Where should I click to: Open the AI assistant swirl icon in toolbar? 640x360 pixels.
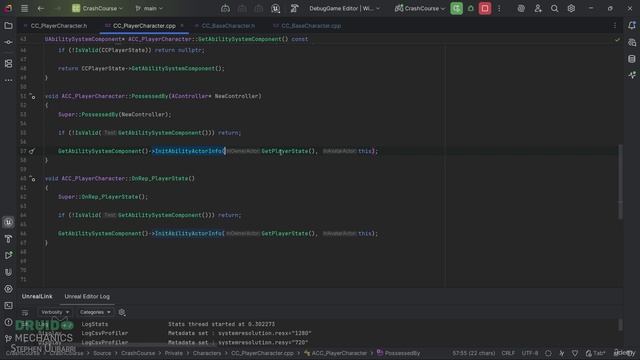[521, 8]
